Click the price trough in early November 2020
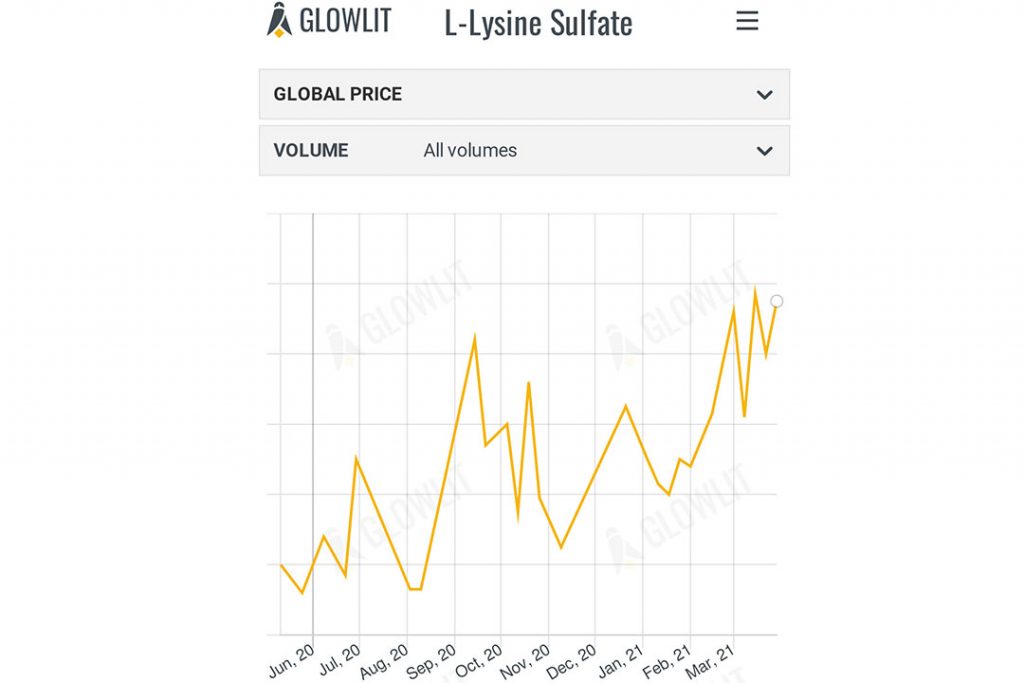 pyautogui.click(x=561, y=548)
